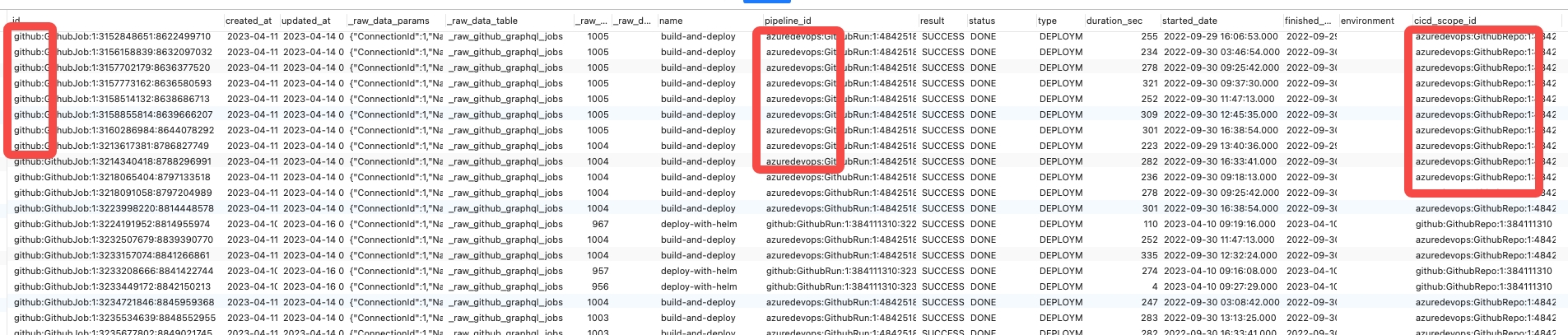Select raw data id value 957
Screen dimensions: 1568x335
click(x=601, y=271)
